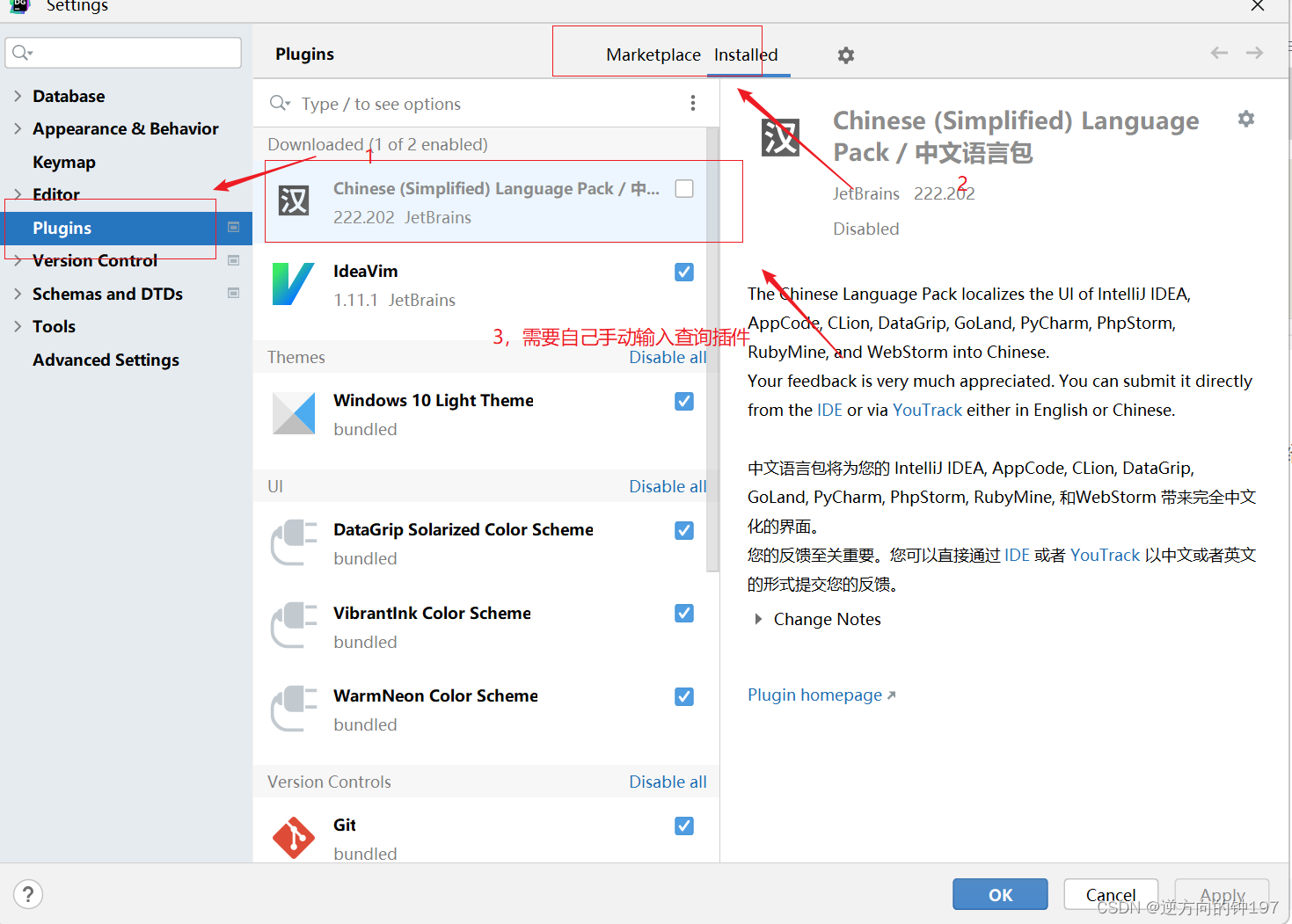Expand the Change Notes section
The image size is (1292, 924).
point(758,619)
